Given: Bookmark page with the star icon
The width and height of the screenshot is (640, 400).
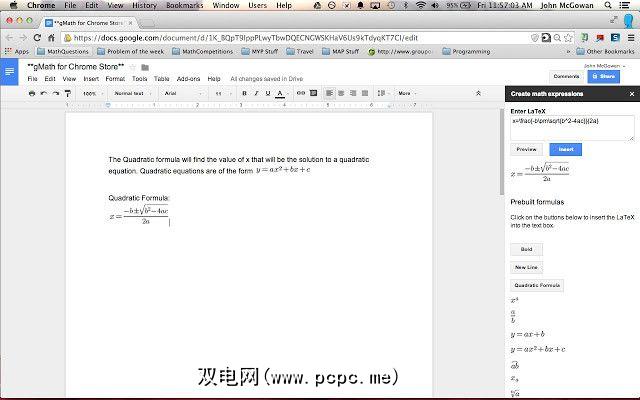Looking at the screenshot, I should 568,38.
